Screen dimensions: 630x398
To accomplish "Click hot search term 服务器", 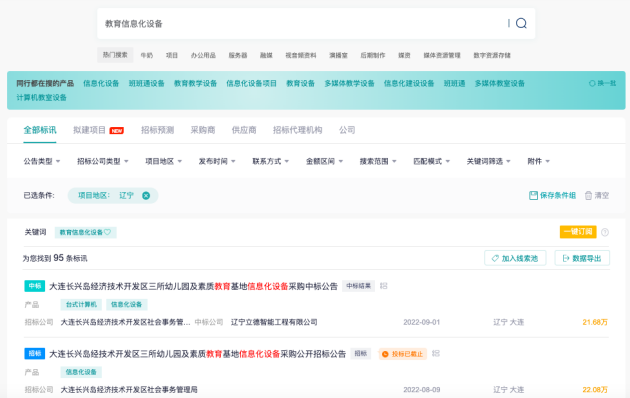I will [238, 55].
